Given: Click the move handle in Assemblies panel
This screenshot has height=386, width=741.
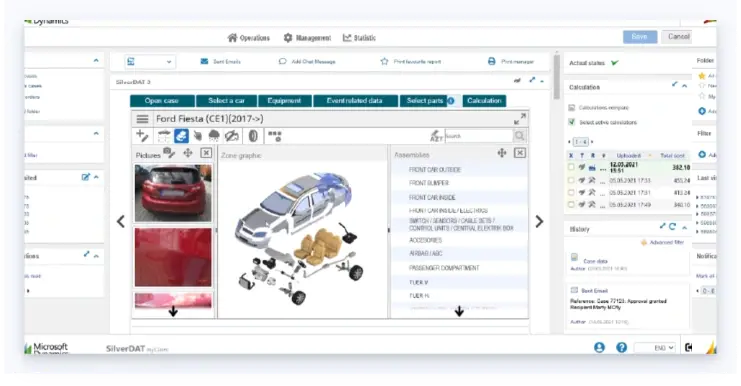Looking at the screenshot, I should [x=502, y=153].
